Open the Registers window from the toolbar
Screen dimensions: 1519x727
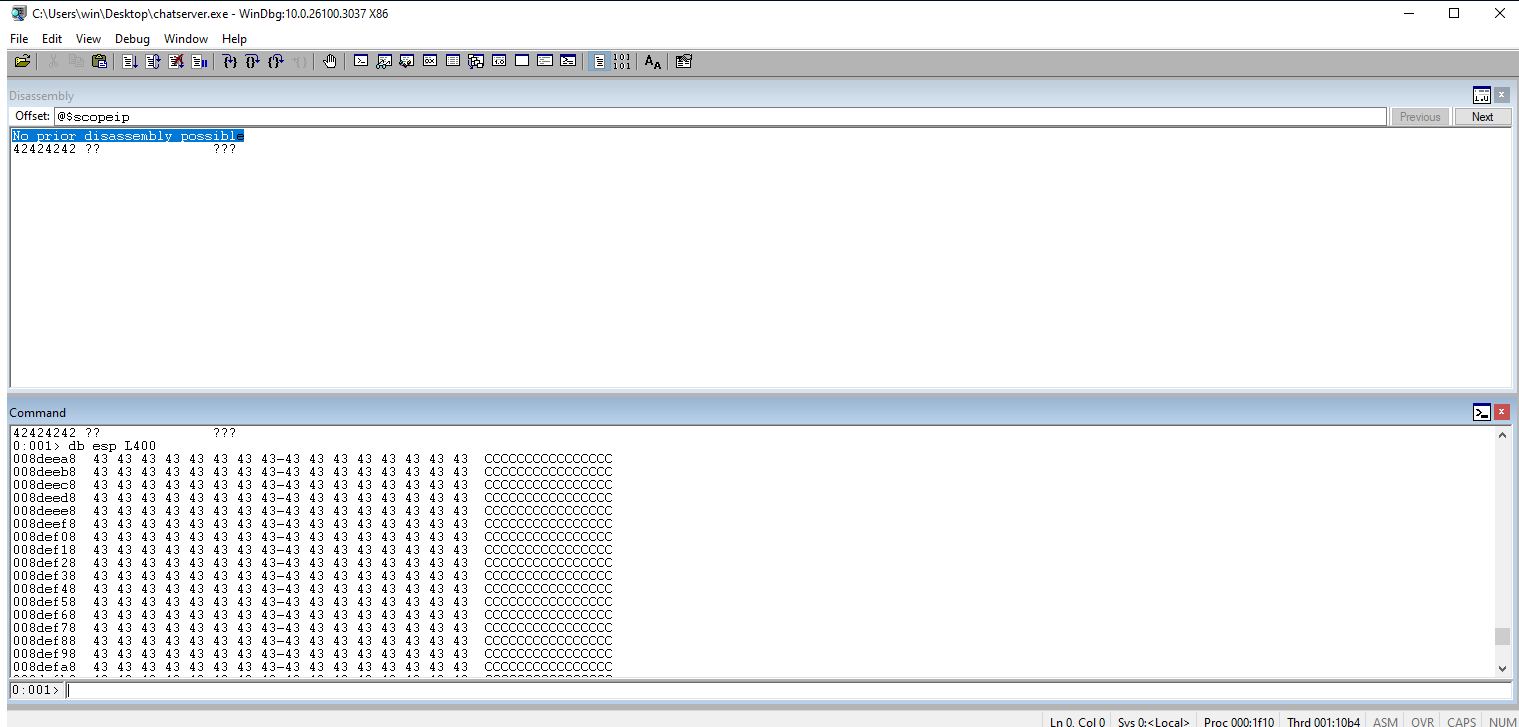[x=430, y=62]
